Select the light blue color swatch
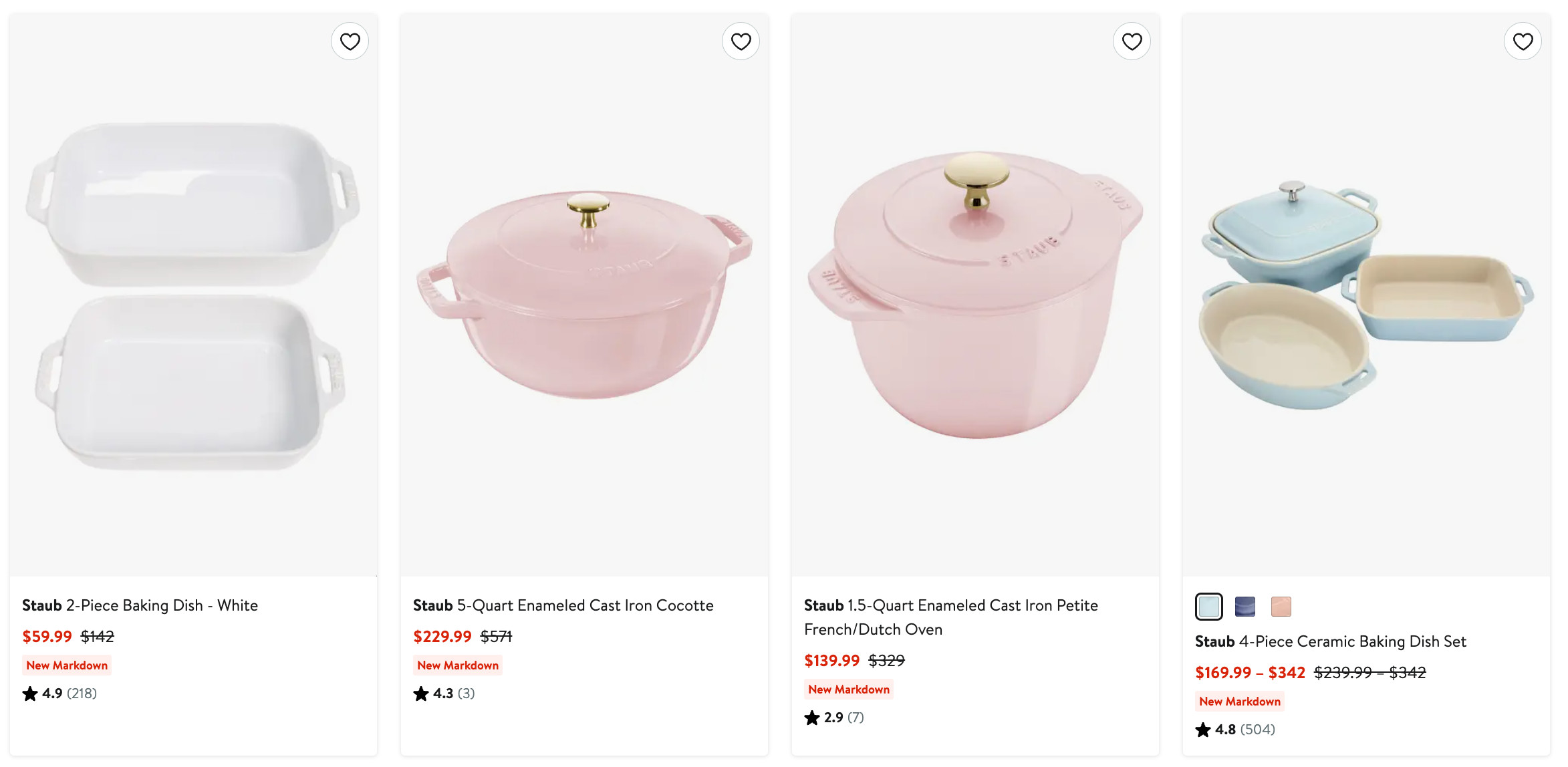This screenshot has width=1568, height=767. [x=1208, y=606]
